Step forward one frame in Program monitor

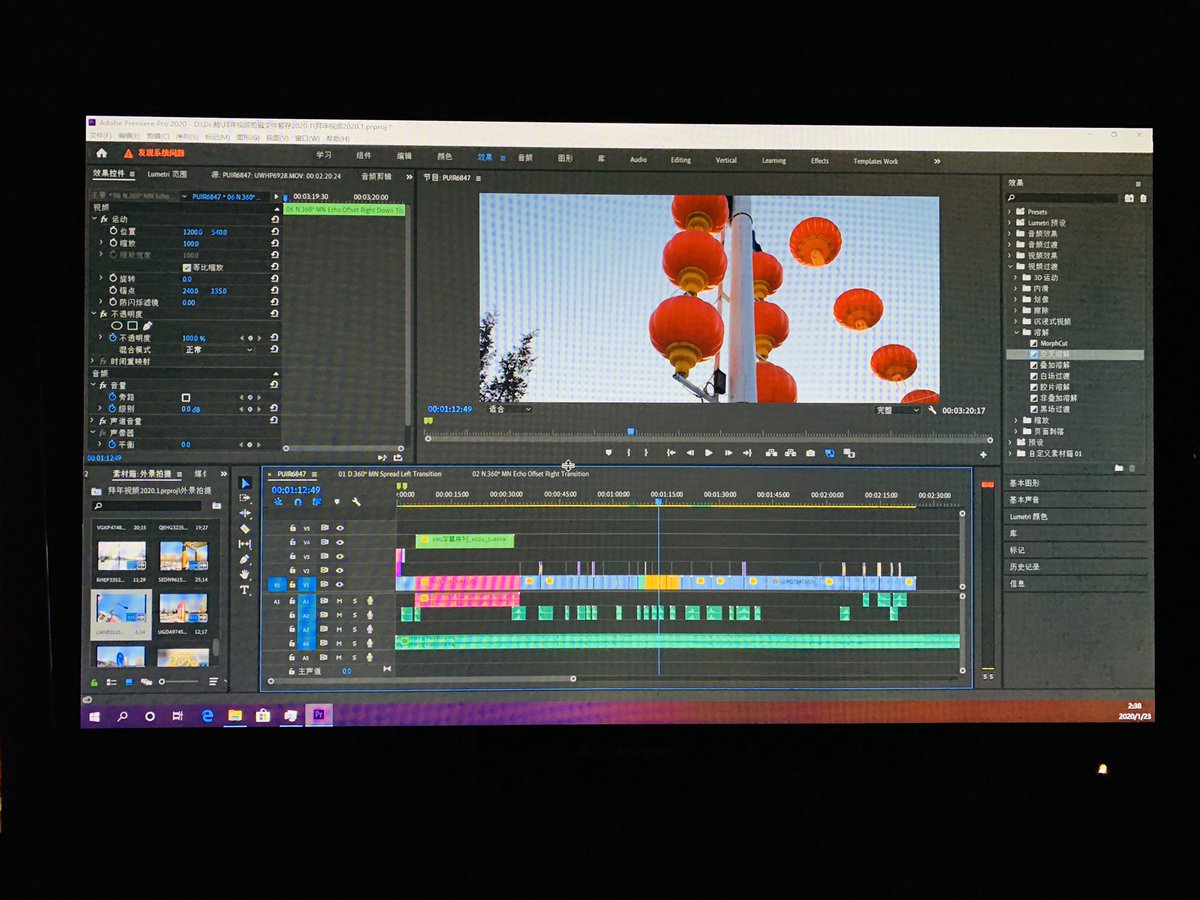click(x=729, y=453)
